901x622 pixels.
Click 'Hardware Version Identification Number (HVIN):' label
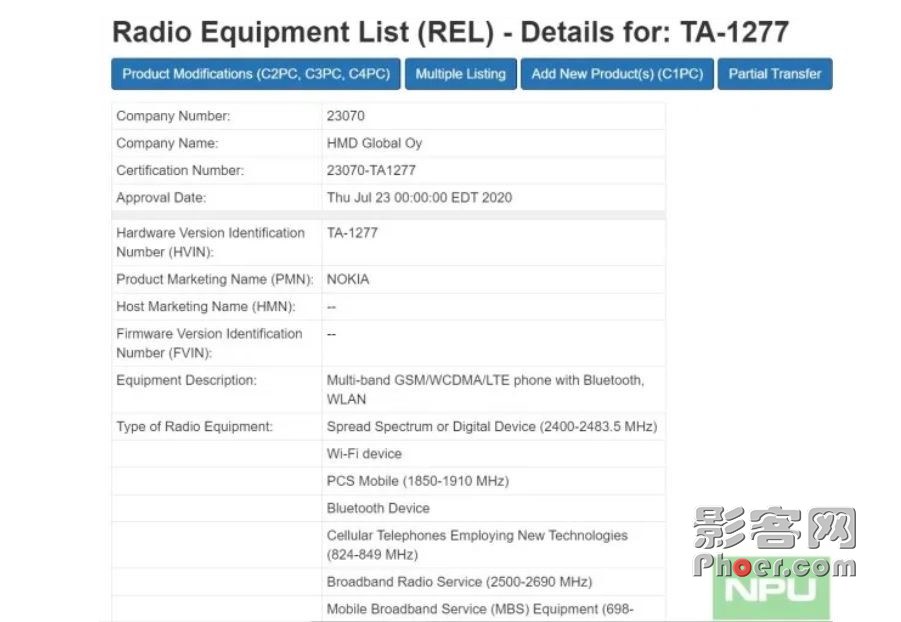pos(210,242)
